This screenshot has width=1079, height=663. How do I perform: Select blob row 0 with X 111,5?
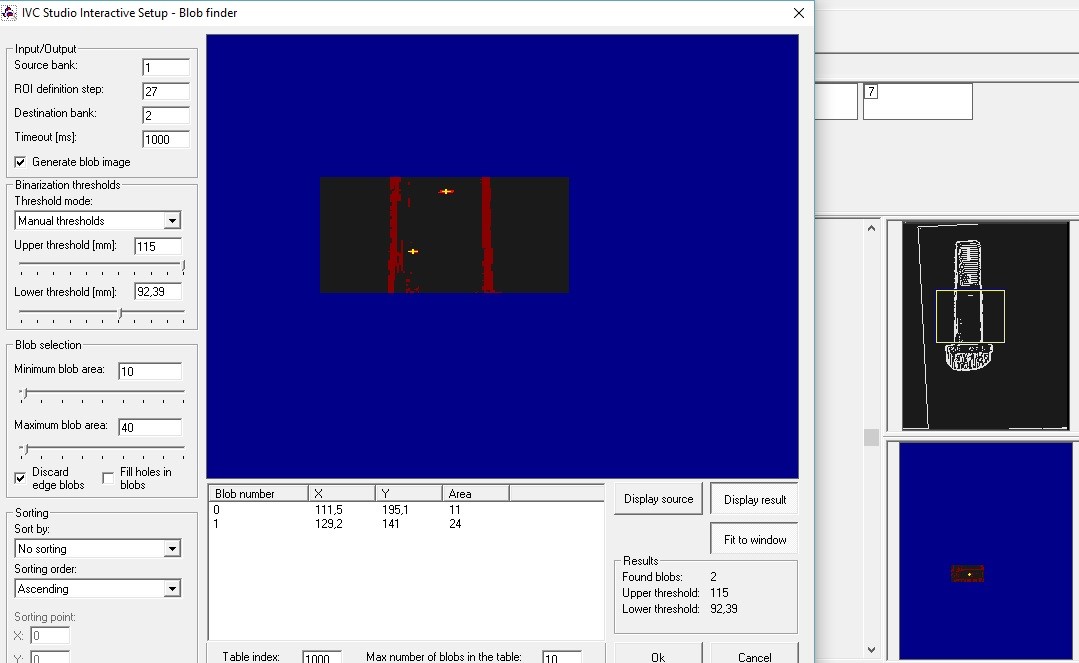pyautogui.click(x=406, y=510)
